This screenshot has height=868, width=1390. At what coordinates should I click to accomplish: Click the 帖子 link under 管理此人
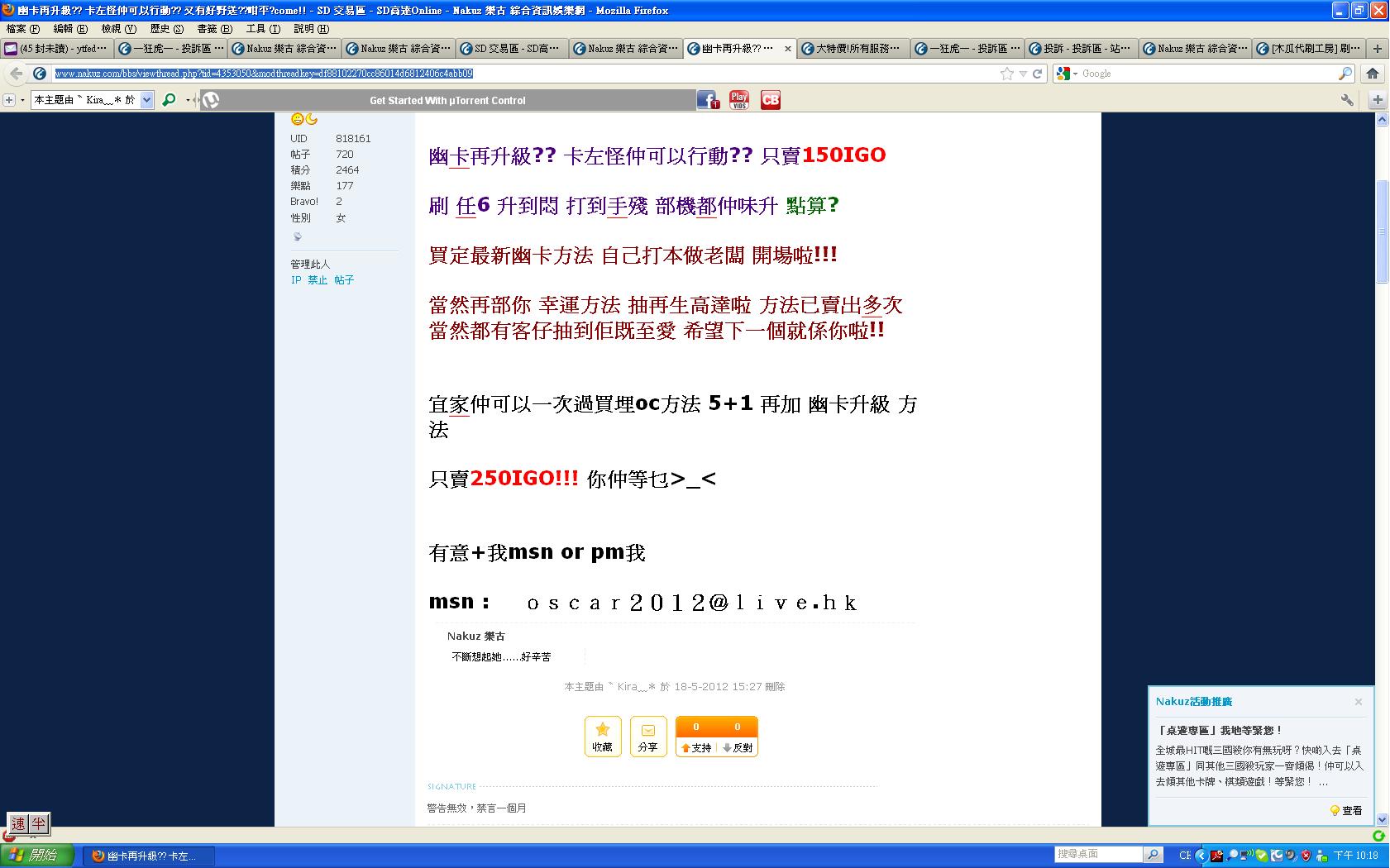coord(344,280)
